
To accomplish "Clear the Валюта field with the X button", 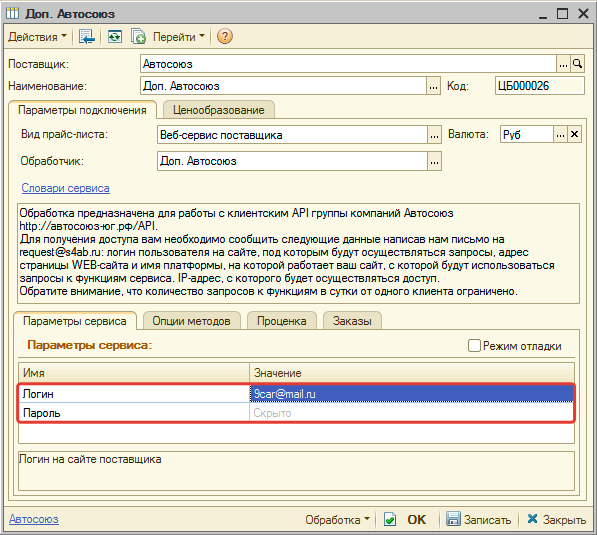I will click(575, 134).
